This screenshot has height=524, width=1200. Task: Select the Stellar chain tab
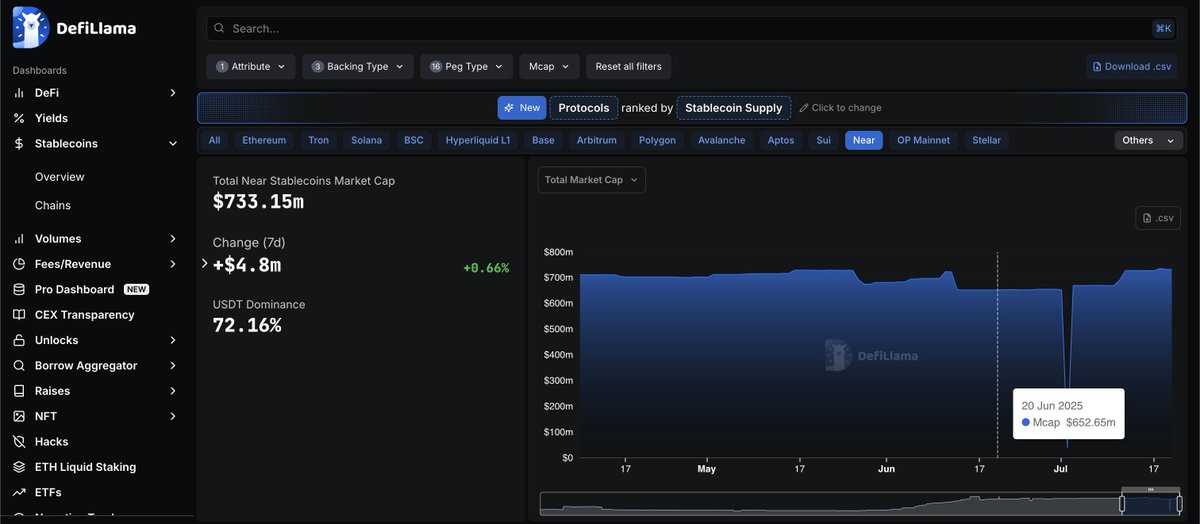986,140
